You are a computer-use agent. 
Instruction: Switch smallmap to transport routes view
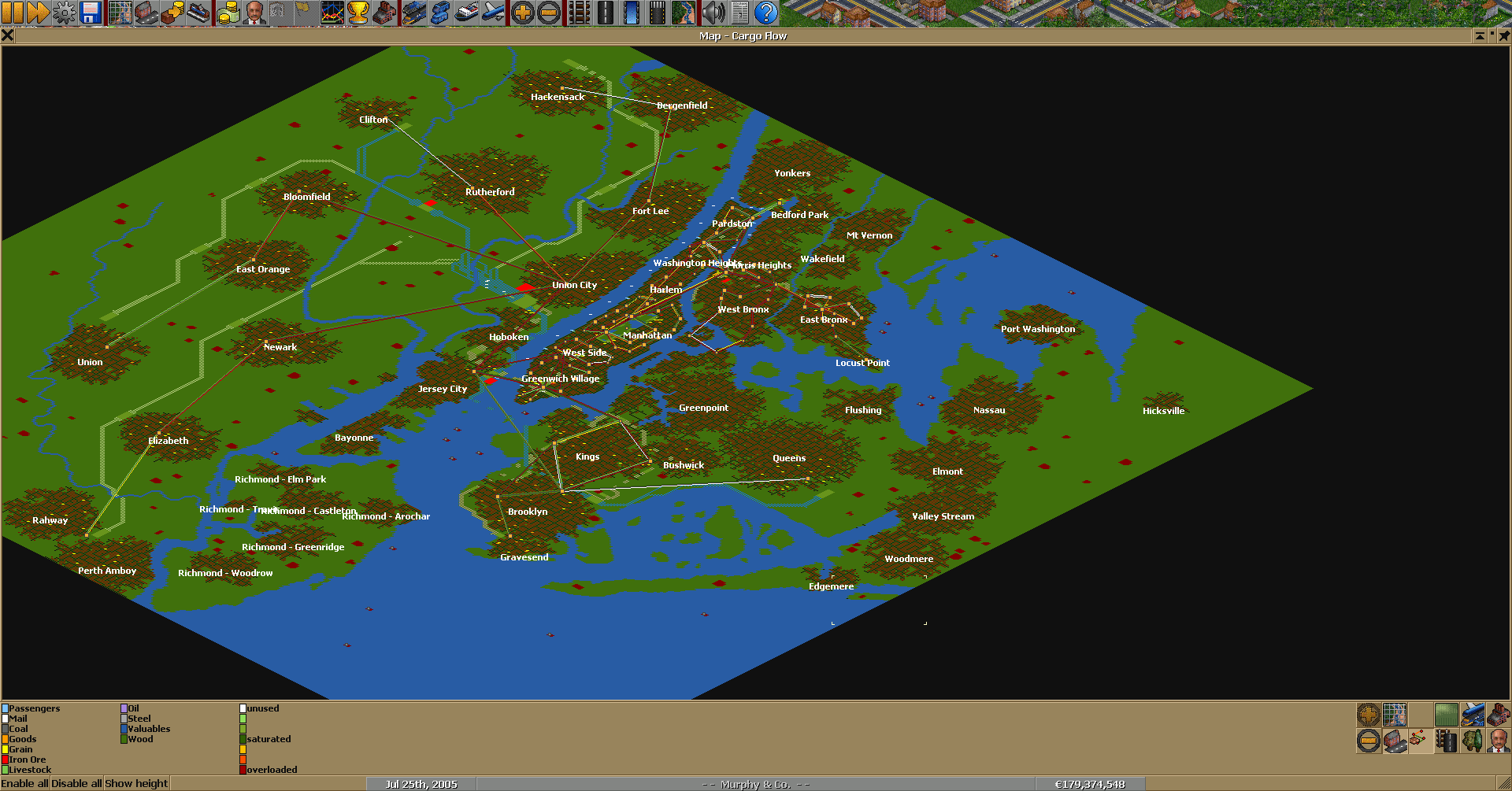(1447, 741)
